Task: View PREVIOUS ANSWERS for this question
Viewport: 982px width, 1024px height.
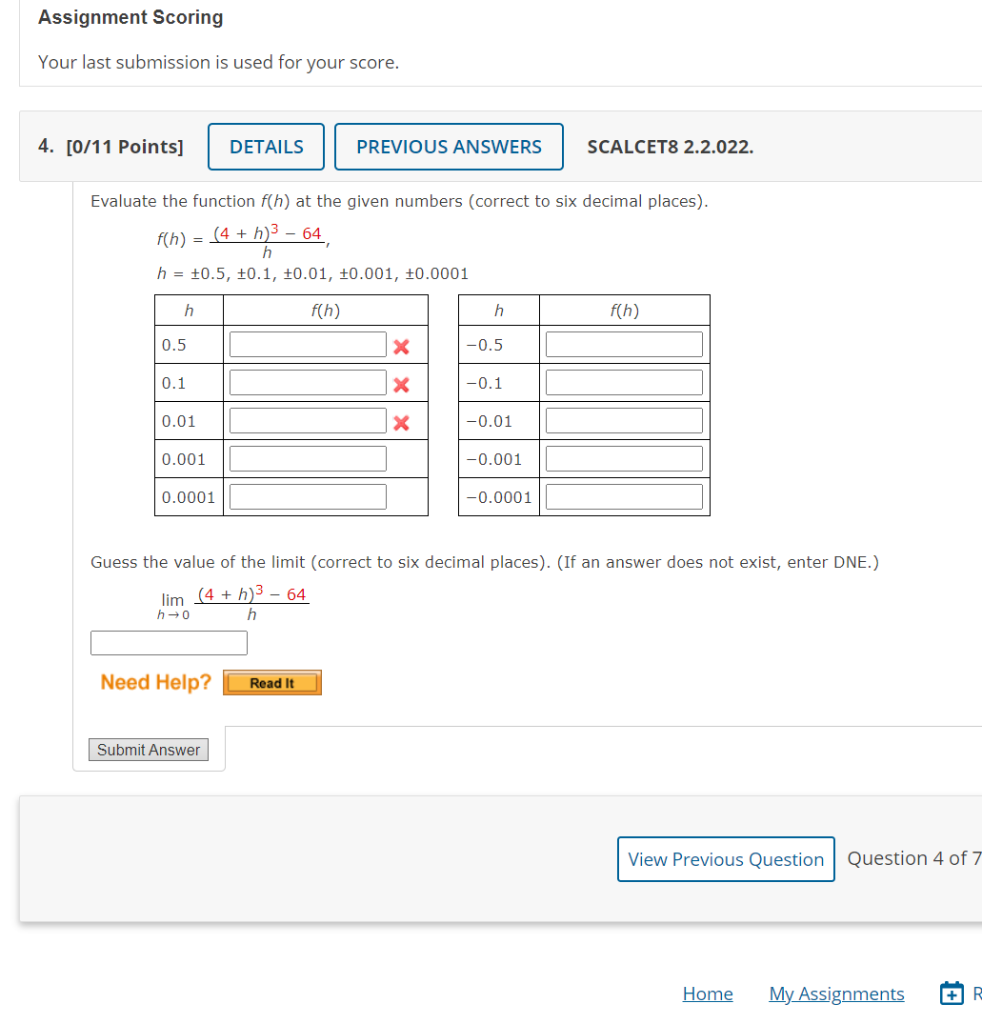Action: click(448, 146)
